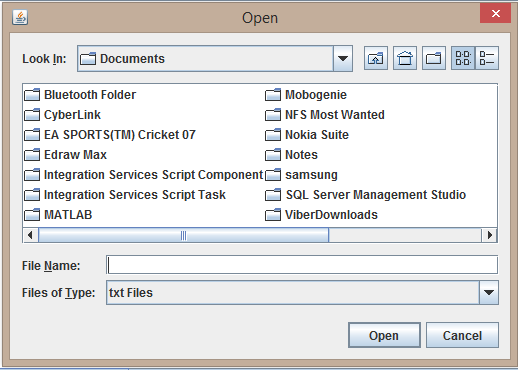Select the samsung folder icon
The image size is (518, 370).
[x=273, y=175]
